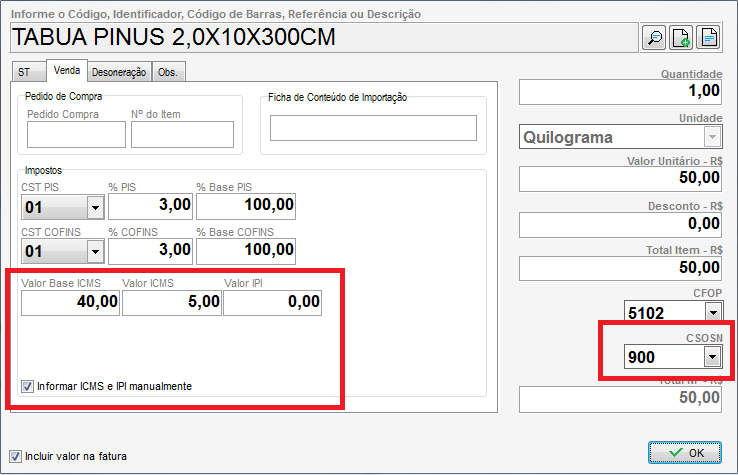Switch to the Desoneração tab
Image resolution: width=738 pixels, height=475 pixels.
(x=119, y=72)
